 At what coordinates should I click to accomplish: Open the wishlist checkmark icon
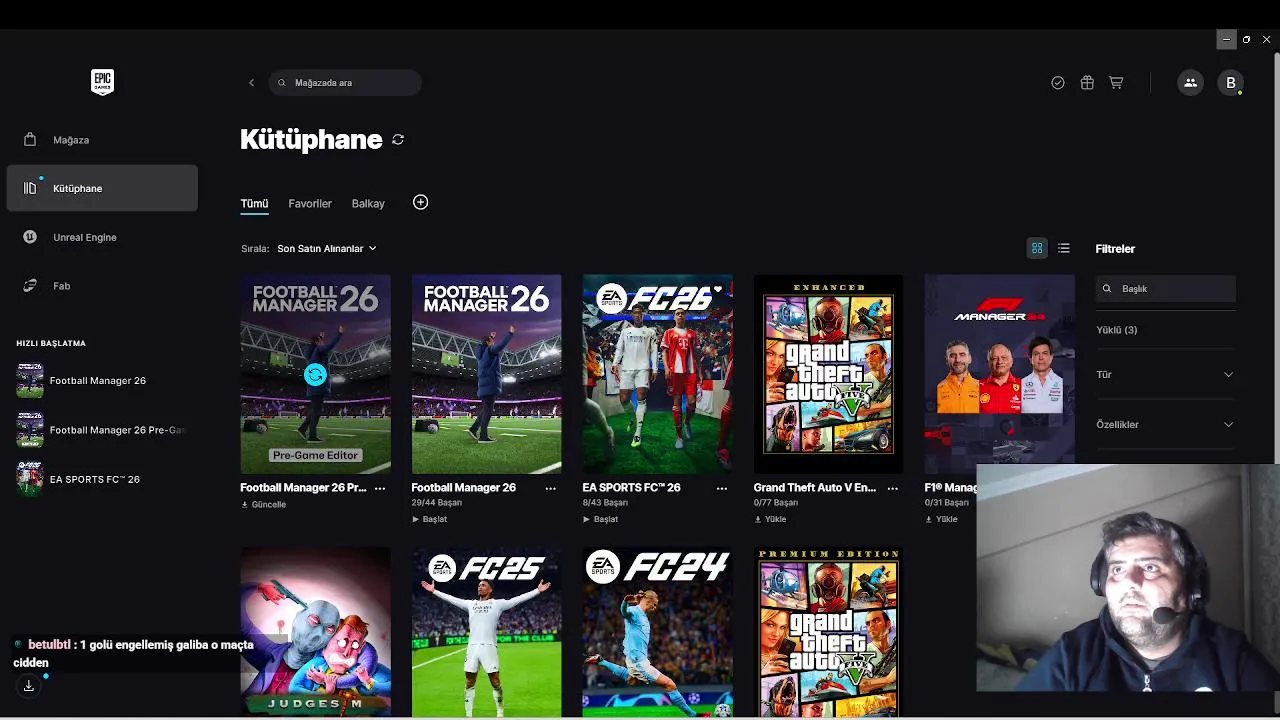[1058, 83]
